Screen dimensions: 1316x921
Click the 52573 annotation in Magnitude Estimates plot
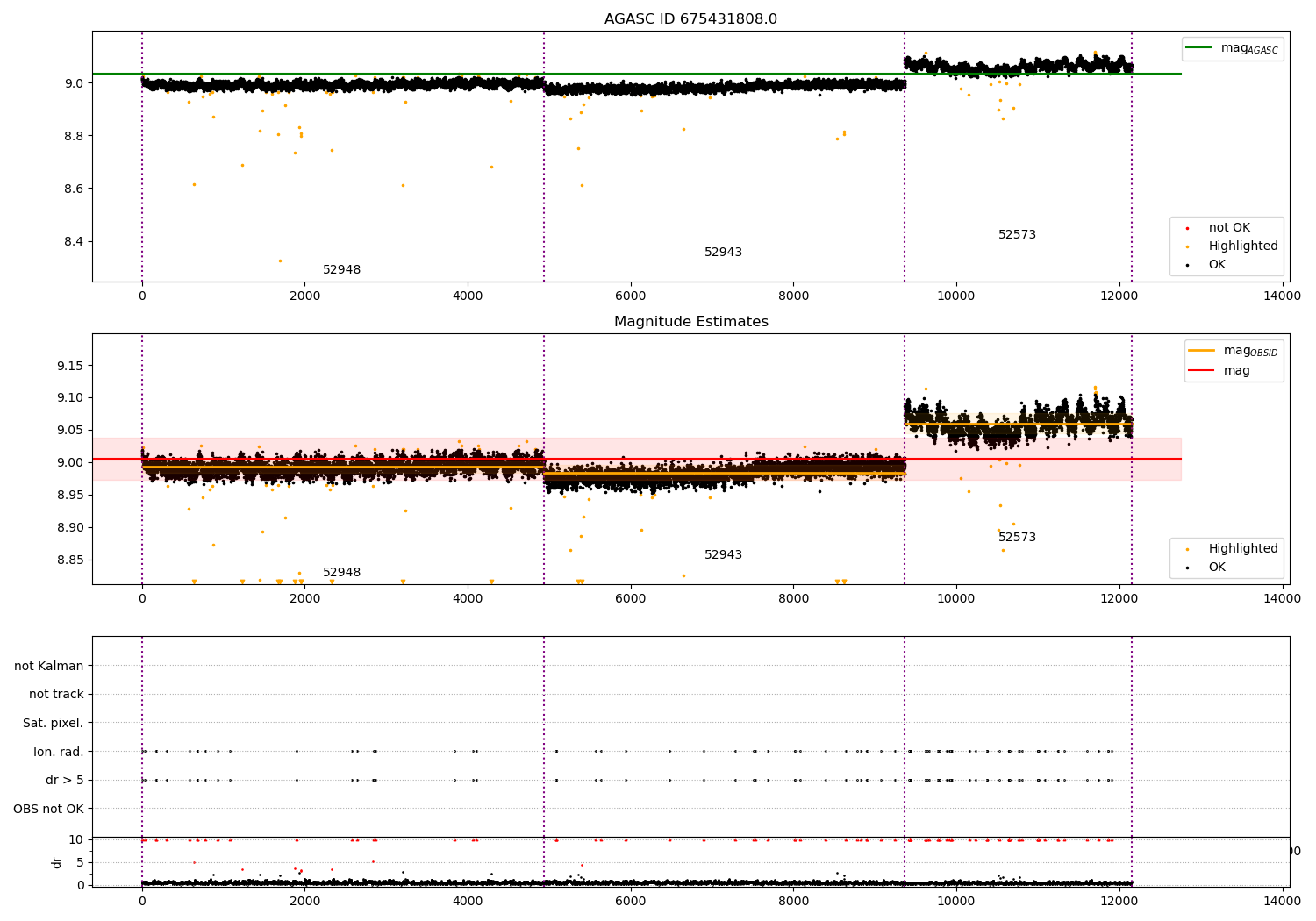point(1017,538)
